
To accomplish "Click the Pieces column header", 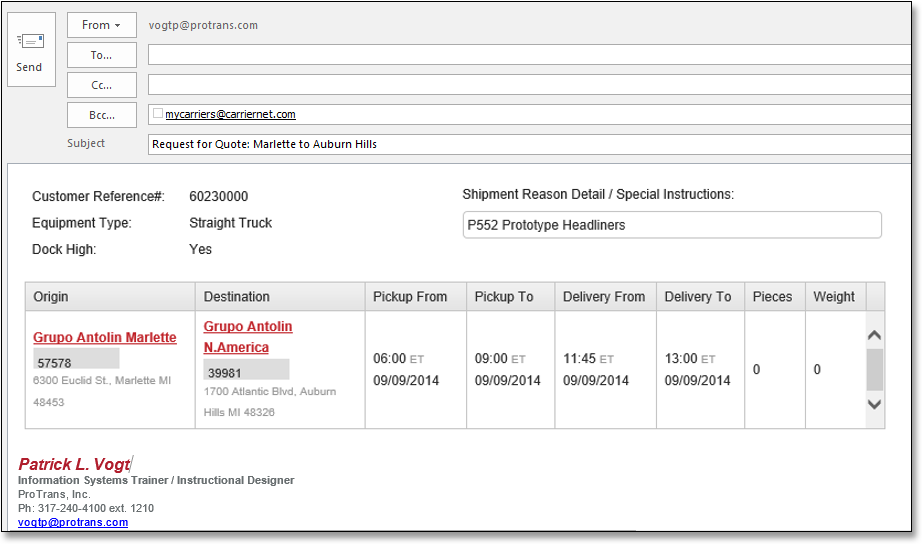I will pyautogui.click(x=775, y=297).
